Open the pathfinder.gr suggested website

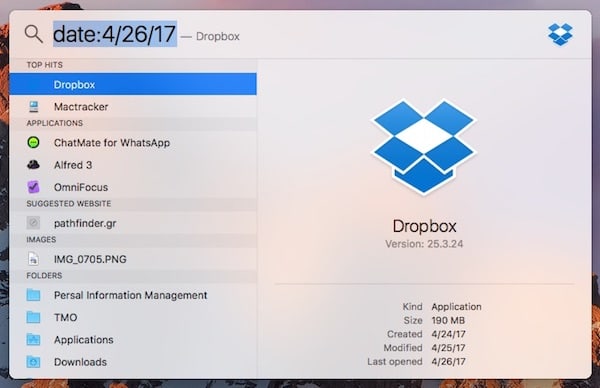point(133,223)
